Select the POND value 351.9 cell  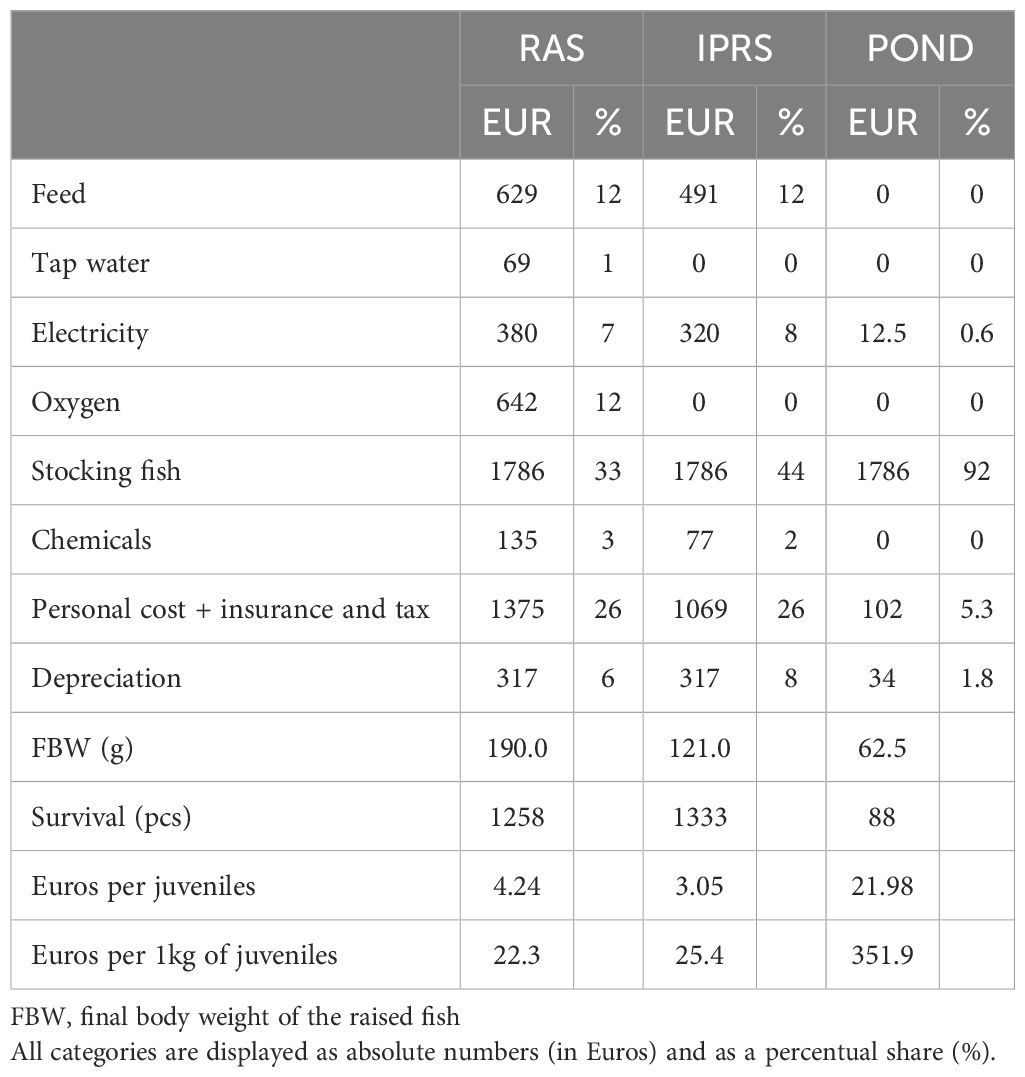(x=882, y=955)
